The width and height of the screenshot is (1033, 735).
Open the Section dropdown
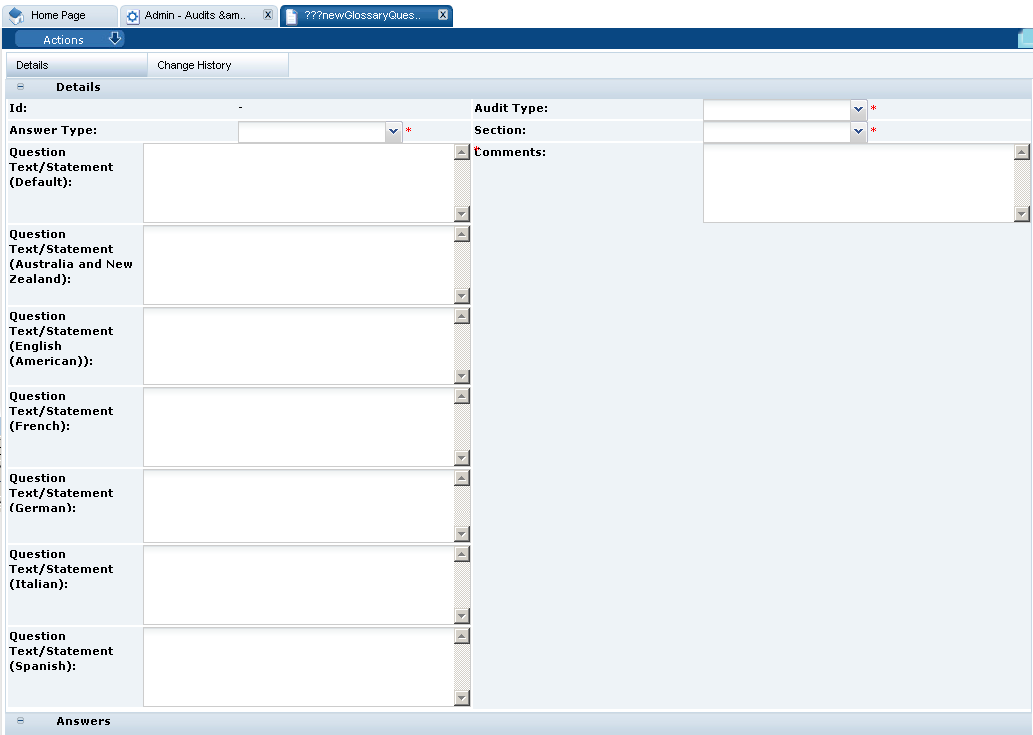pyautogui.click(x=858, y=131)
